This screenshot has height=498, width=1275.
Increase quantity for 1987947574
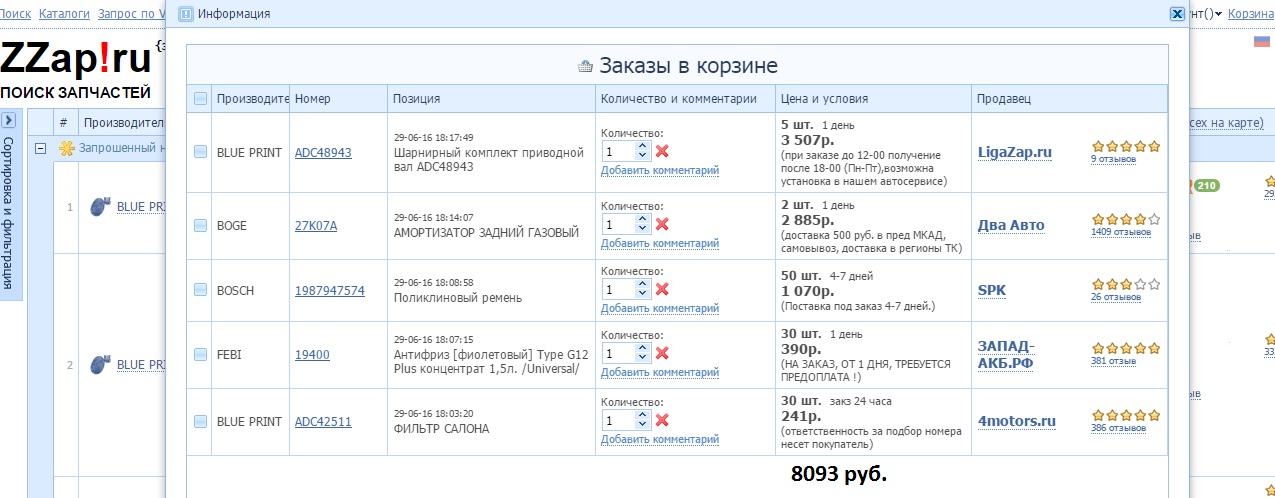tap(642, 284)
